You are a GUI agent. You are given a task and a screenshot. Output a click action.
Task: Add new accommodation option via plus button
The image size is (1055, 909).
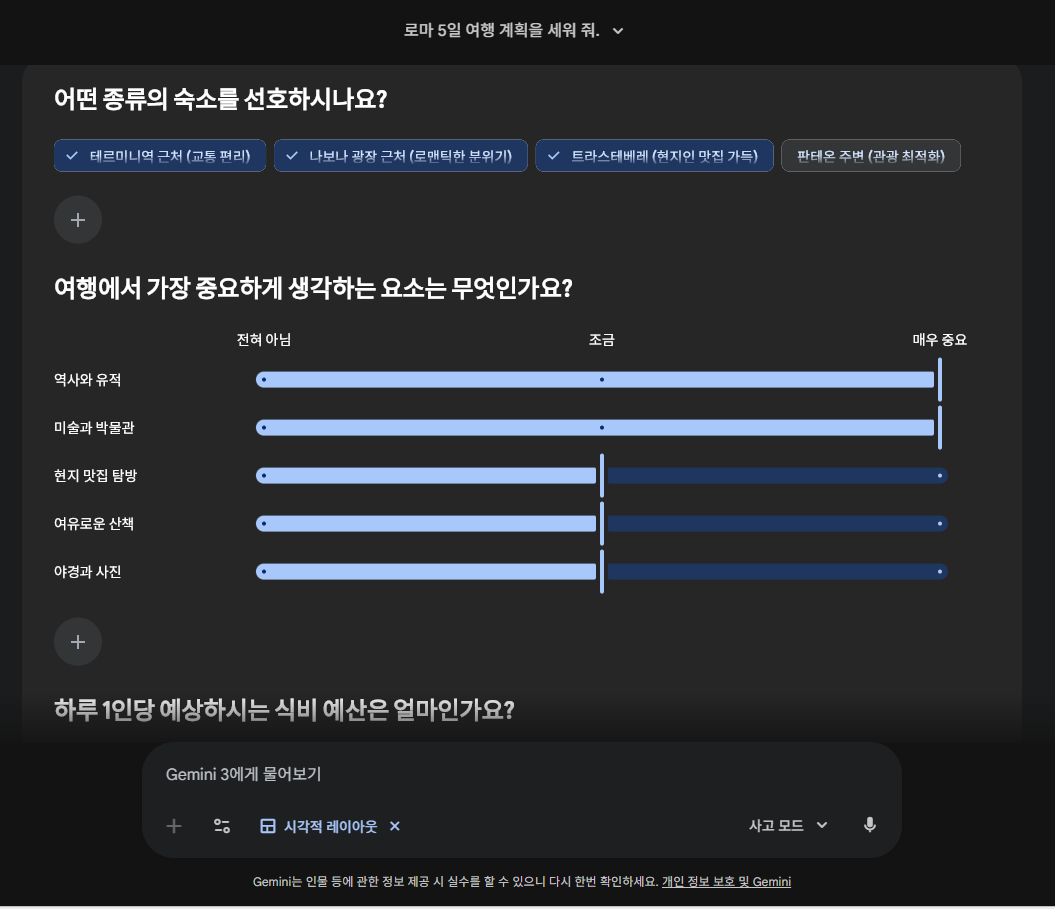78,219
